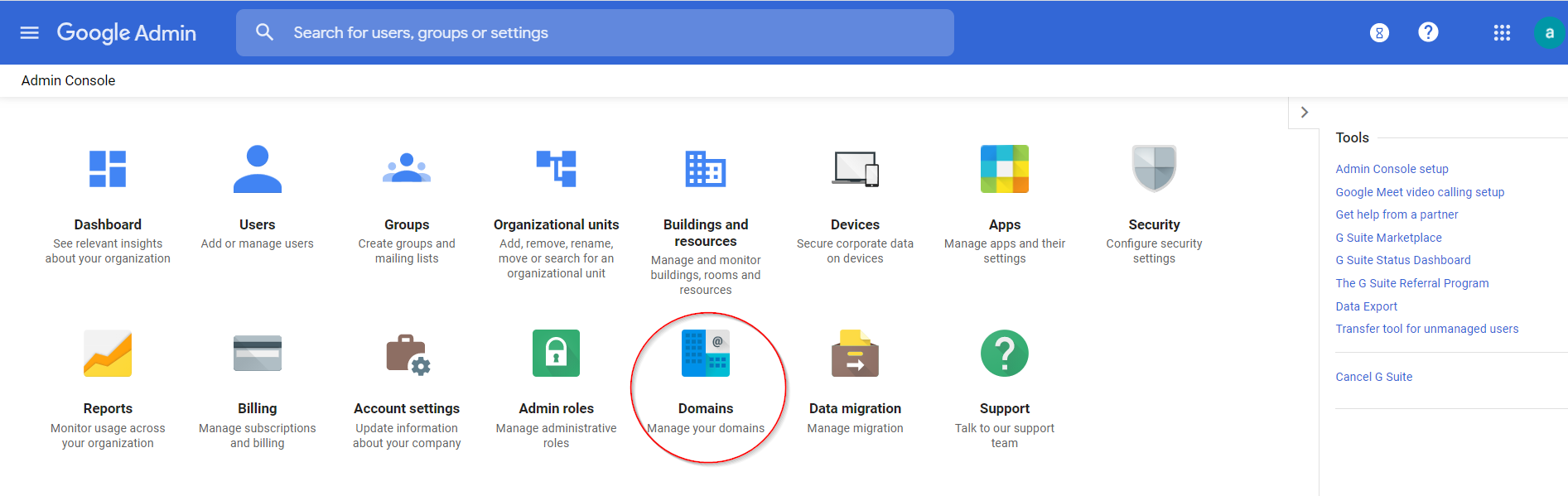1568x496 pixels.
Task: Open the main hamburger menu
Action: [x=30, y=33]
